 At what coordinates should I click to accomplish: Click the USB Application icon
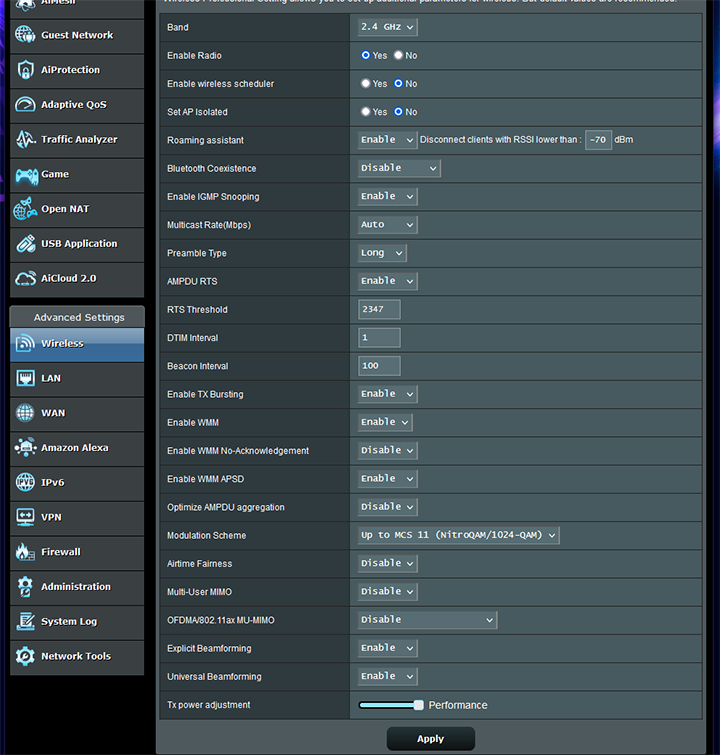pyautogui.click(x=25, y=244)
